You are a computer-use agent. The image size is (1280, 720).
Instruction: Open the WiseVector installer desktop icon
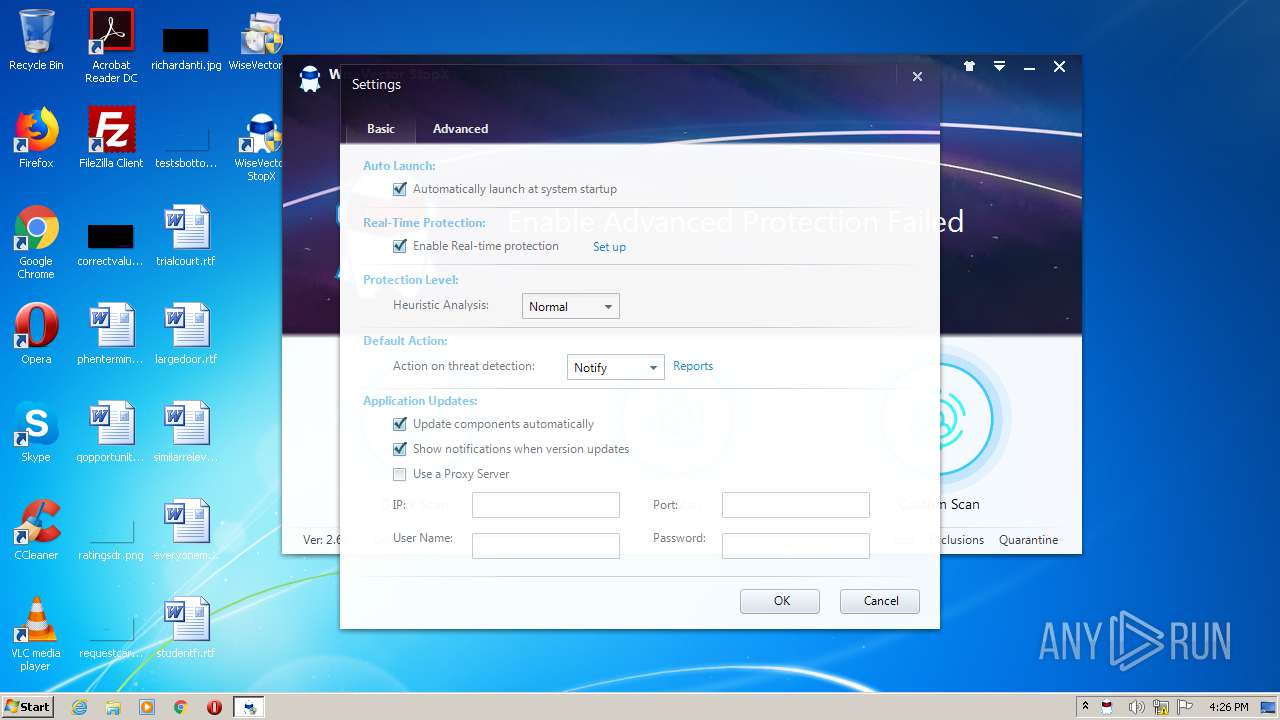(x=260, y=40)
